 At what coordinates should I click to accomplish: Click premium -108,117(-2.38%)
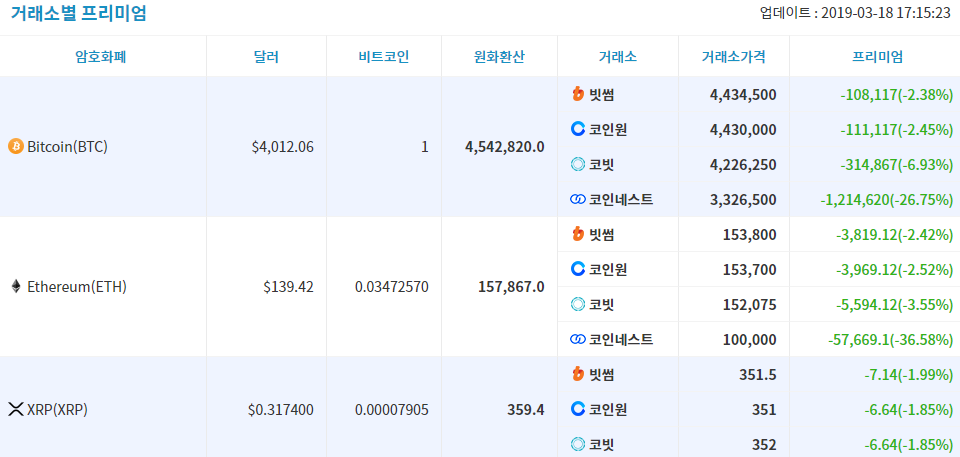coord(897,95)
